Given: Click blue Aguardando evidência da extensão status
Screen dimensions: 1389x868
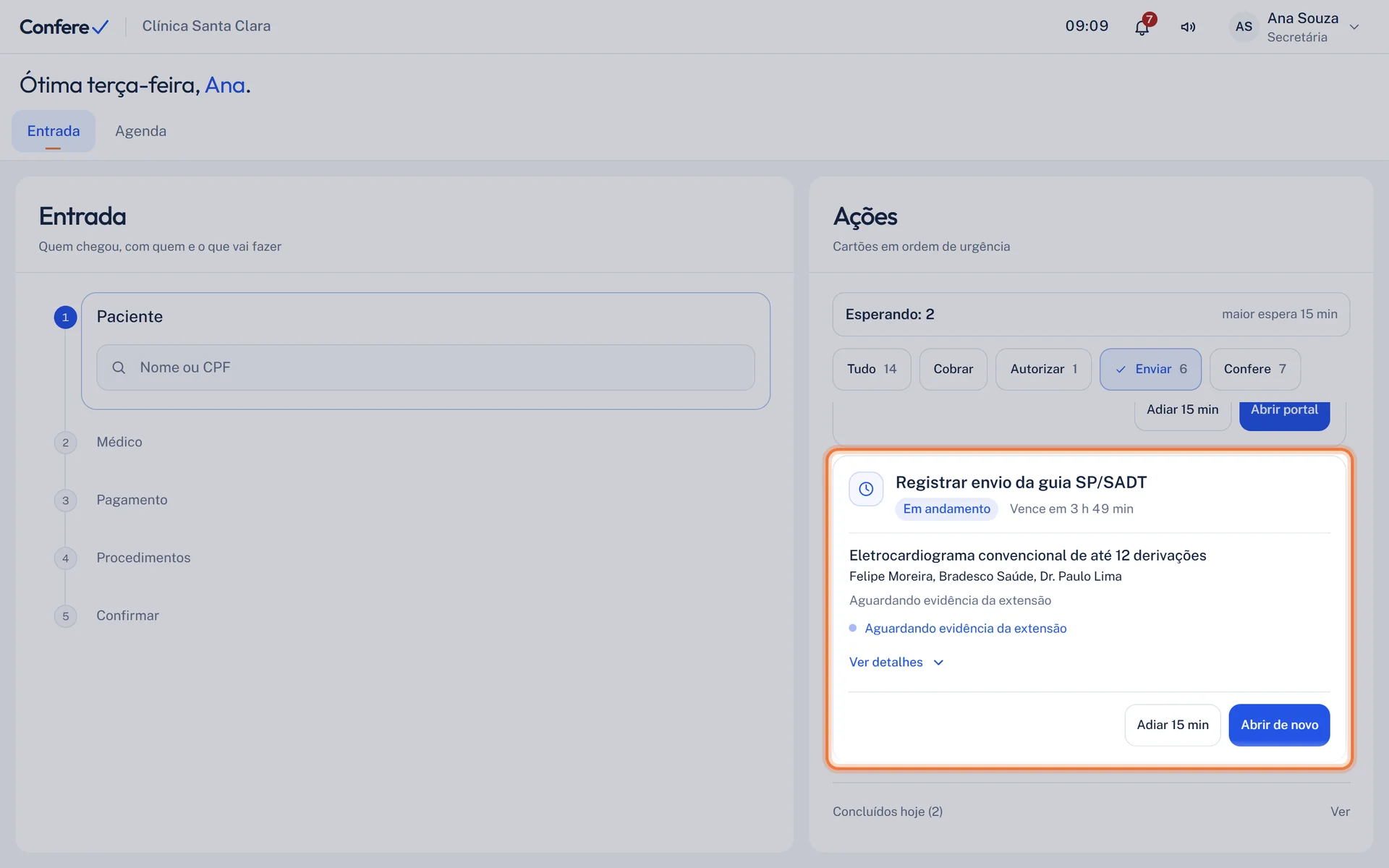Looking at the screenshot, I should (x=965, y=629).
